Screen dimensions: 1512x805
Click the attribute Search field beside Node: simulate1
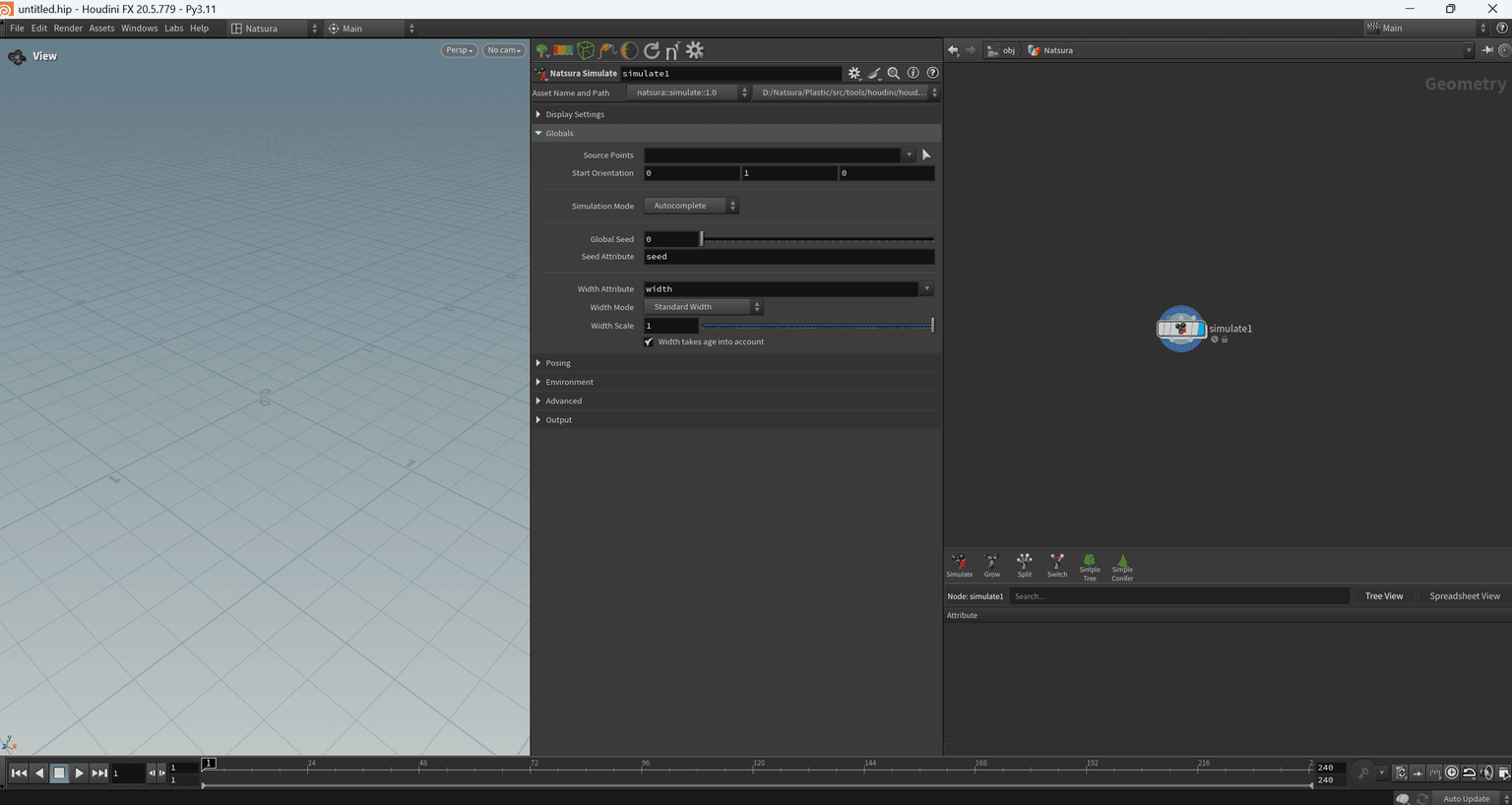click(1178, 595)
